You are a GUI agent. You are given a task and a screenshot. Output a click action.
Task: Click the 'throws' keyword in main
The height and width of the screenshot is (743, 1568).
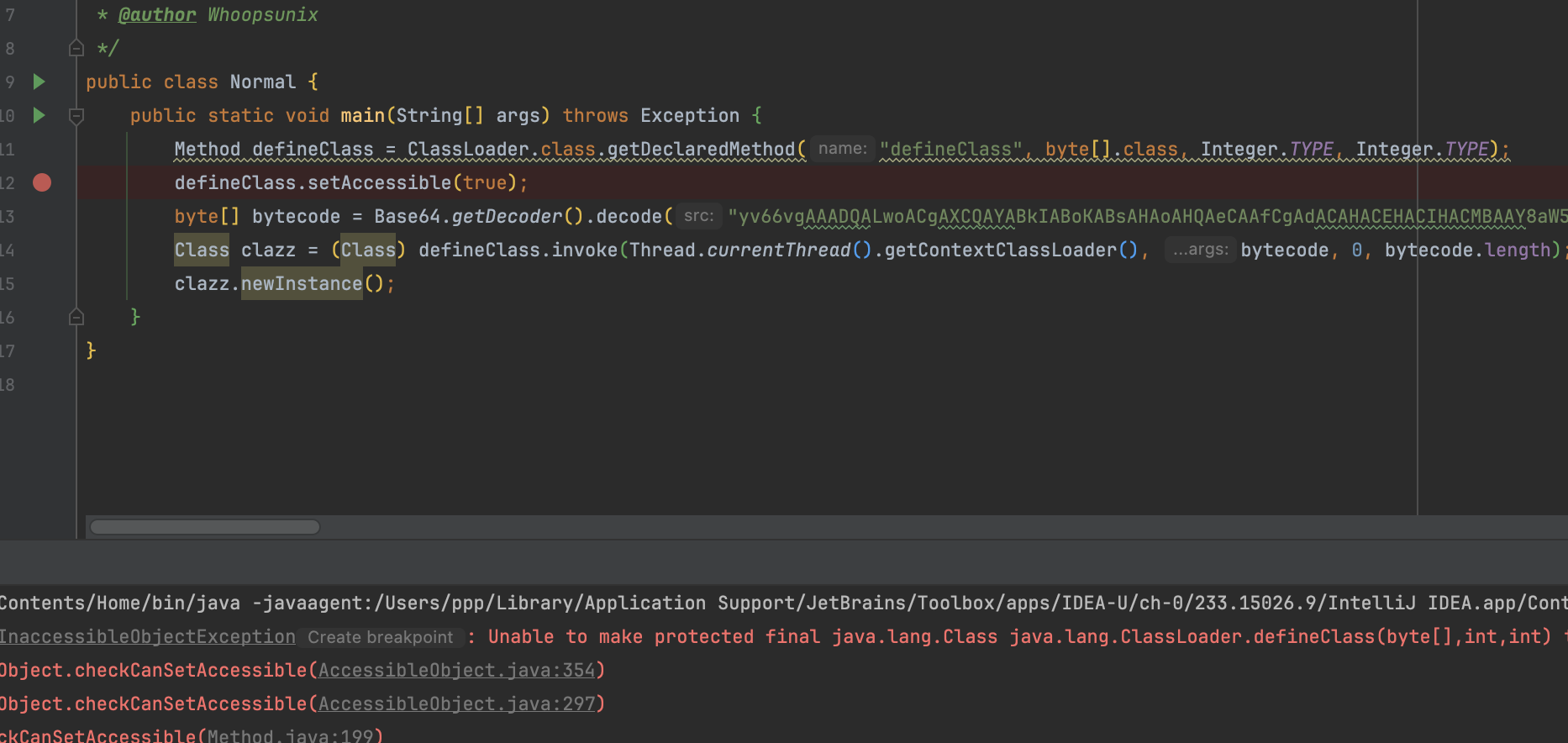pos(596,115)
